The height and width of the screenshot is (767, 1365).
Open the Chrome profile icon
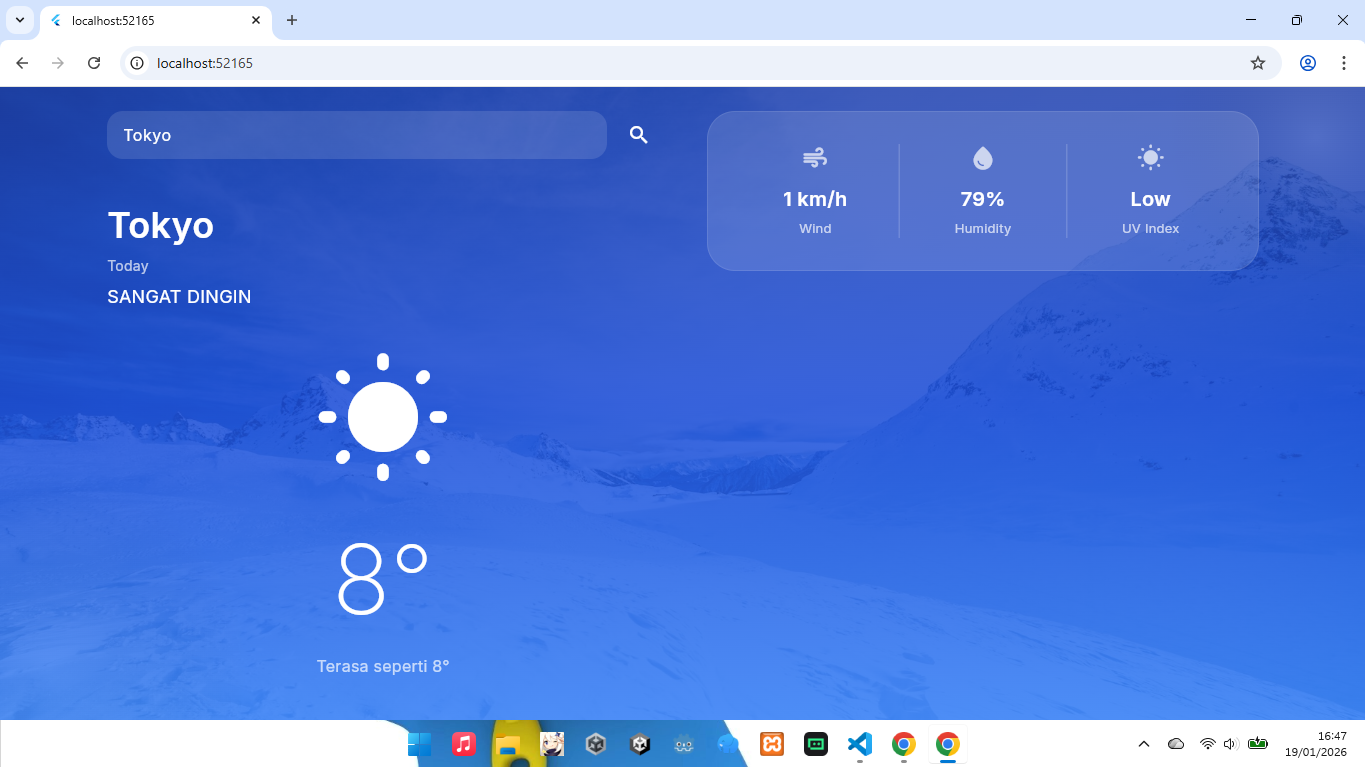click(x=1307, y=63)
